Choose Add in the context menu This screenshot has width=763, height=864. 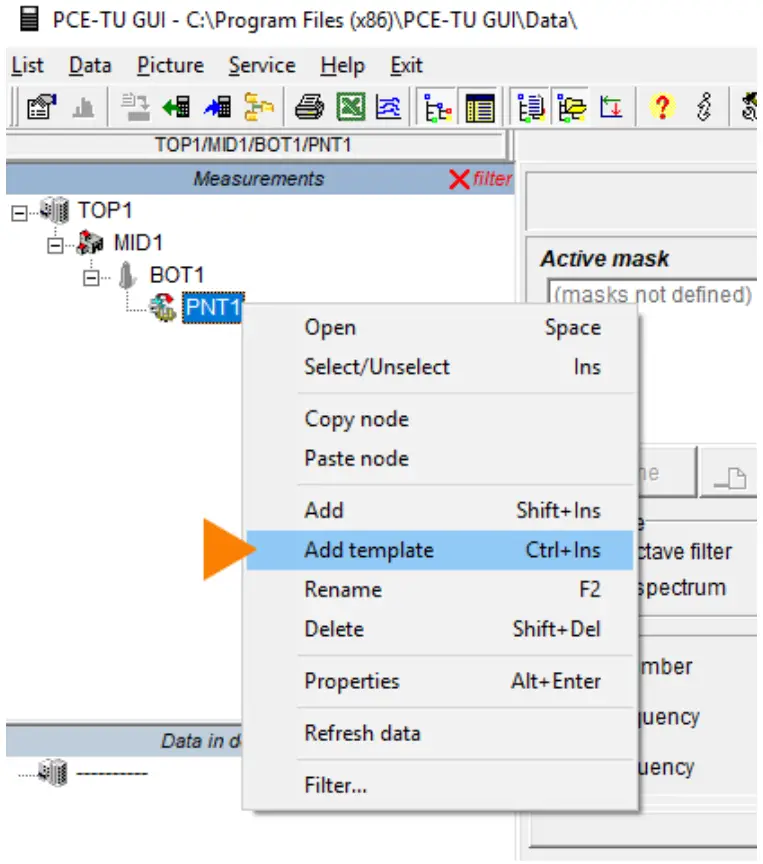click(x=440, y=511)
